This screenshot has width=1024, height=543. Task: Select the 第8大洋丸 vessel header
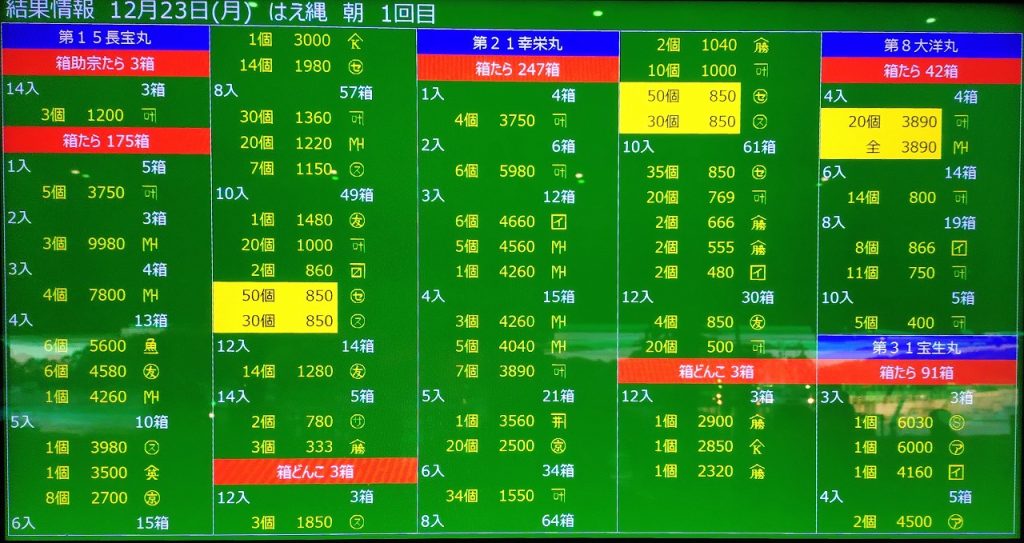(x=920, y=45)
